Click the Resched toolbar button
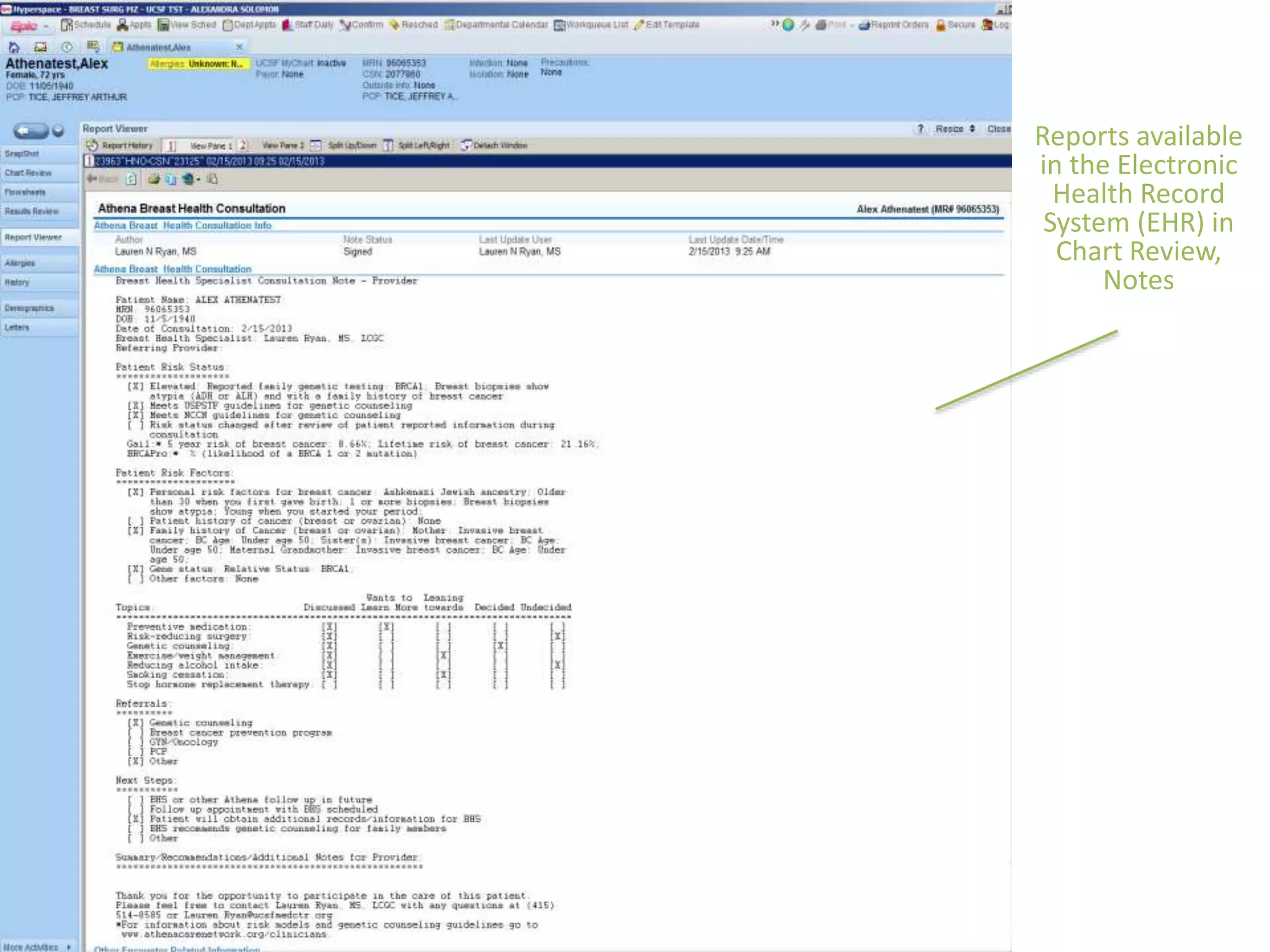The height and width of the screenshot is (952, 1270). click(x=414, y=25)
